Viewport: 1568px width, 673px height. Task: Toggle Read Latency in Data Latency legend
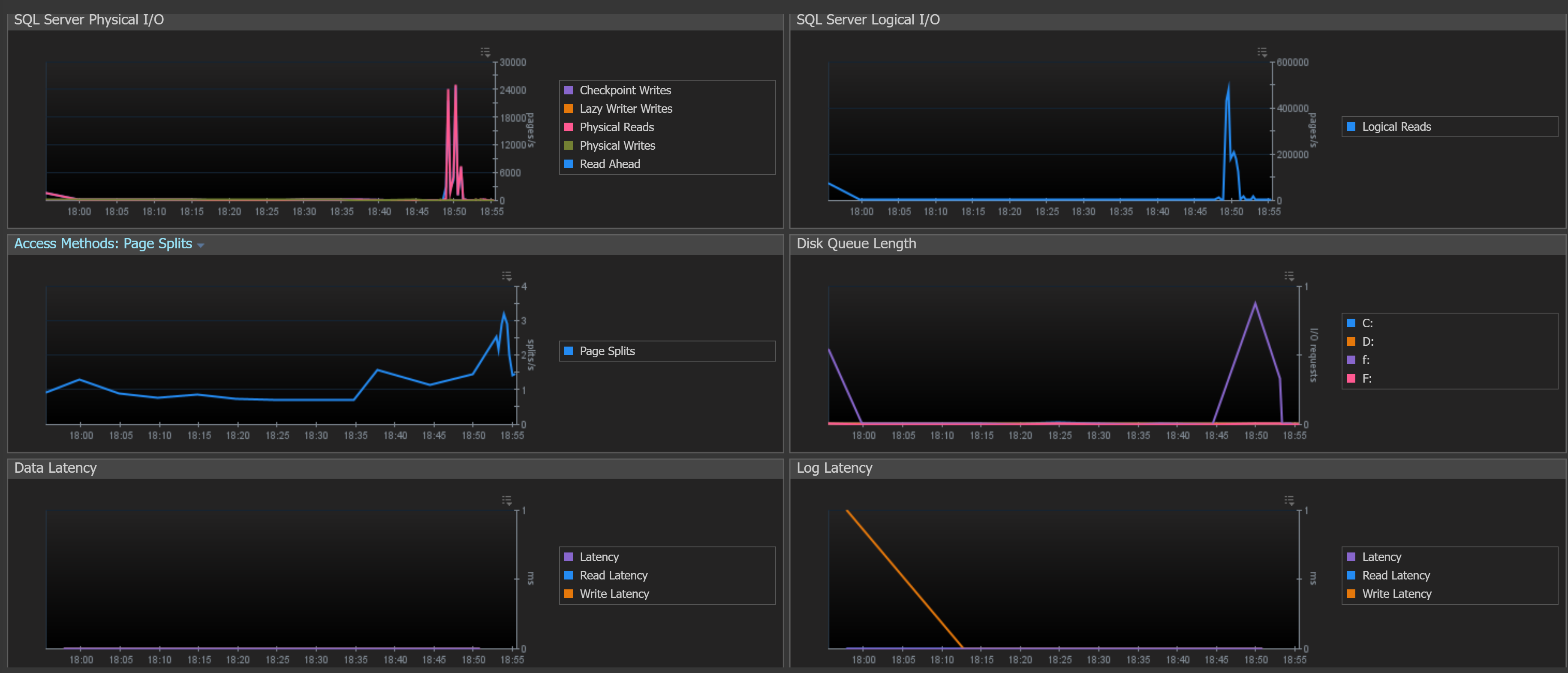coord(606,576)
